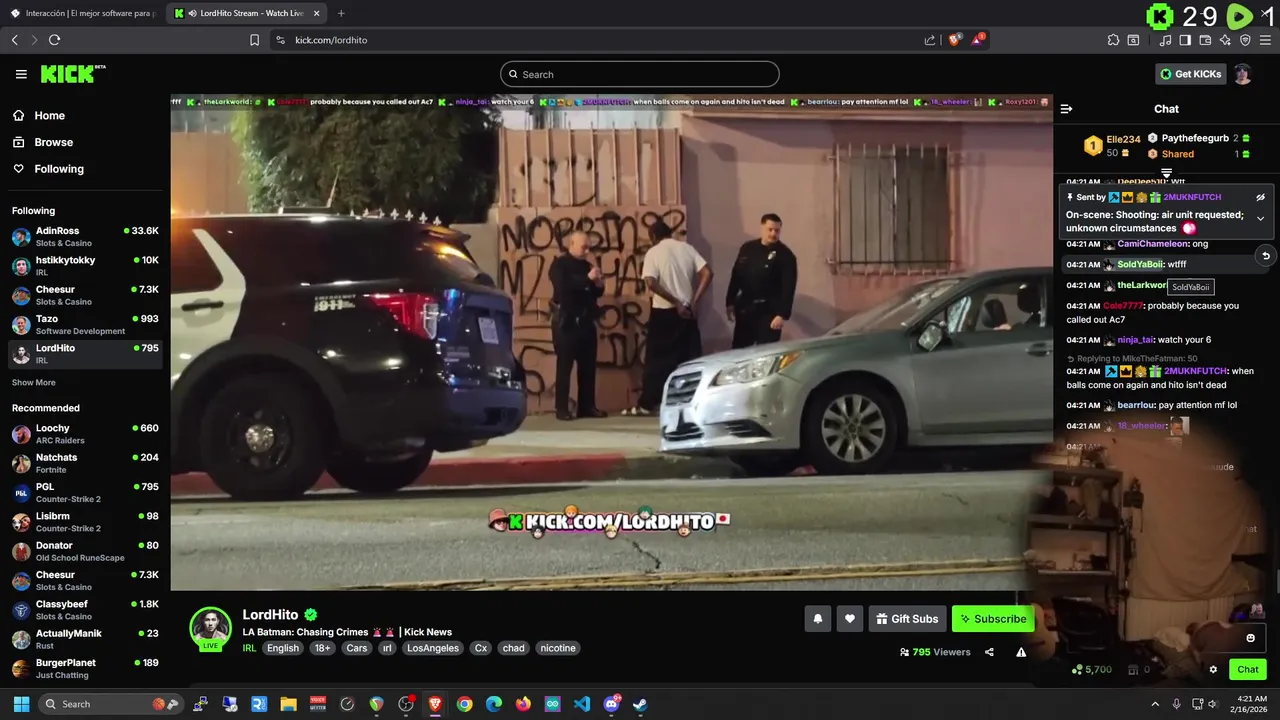Click 2MUKNFUTCH username in pinned message
Screen dimensions: 1280x720
coord(1192,197)
